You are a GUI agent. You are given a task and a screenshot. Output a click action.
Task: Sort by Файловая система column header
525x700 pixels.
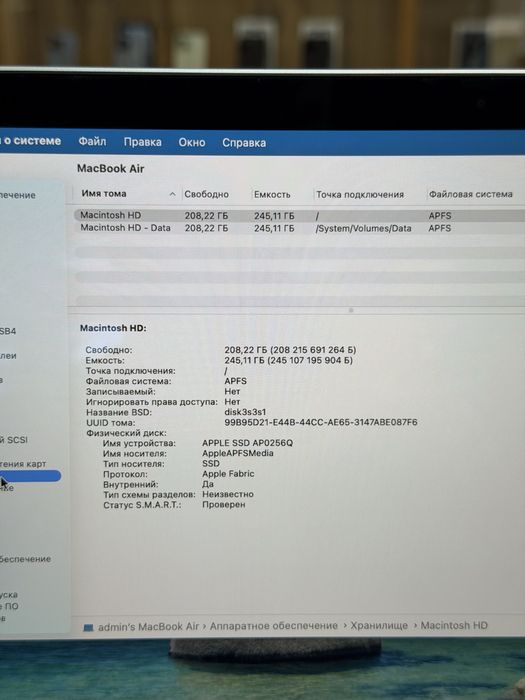(x=471, y=194)
